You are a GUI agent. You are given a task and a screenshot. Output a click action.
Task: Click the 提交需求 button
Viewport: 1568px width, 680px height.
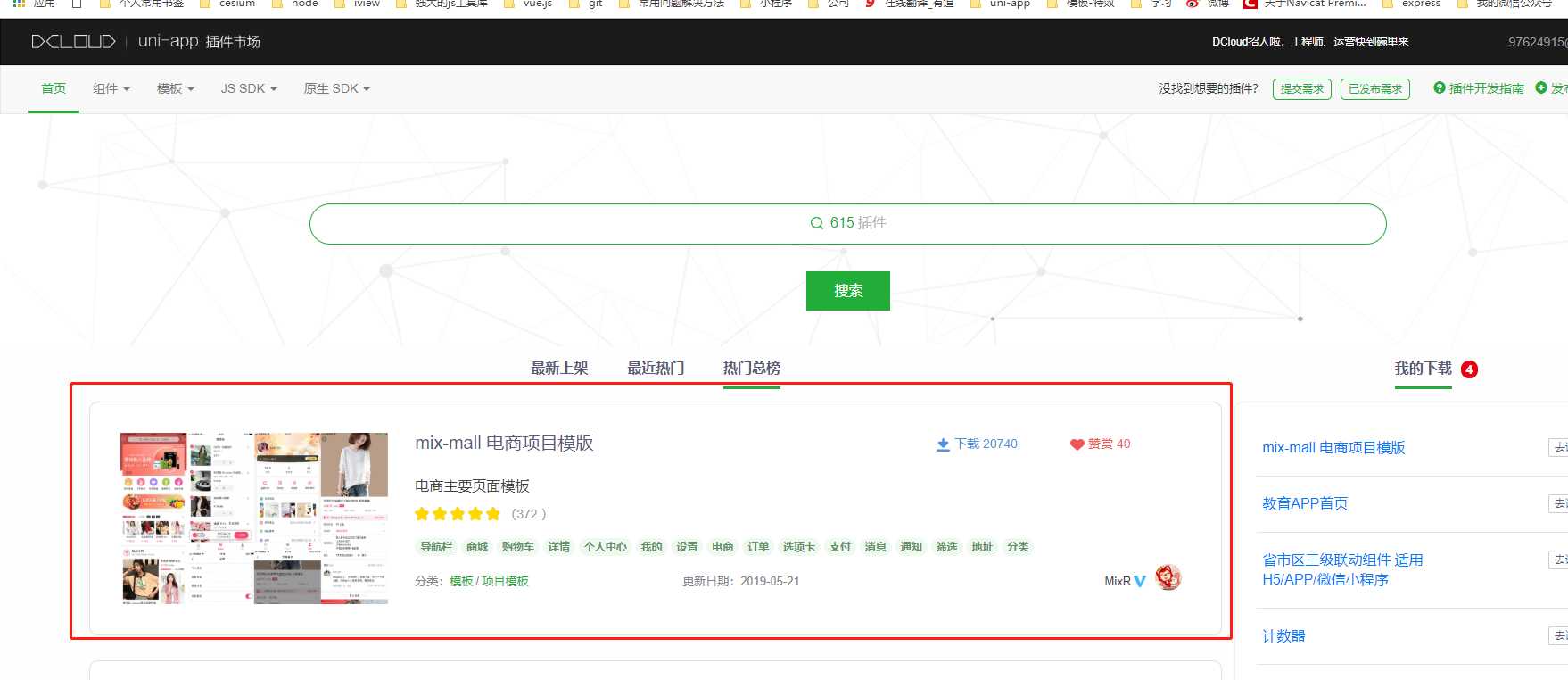click(1302, 89)
